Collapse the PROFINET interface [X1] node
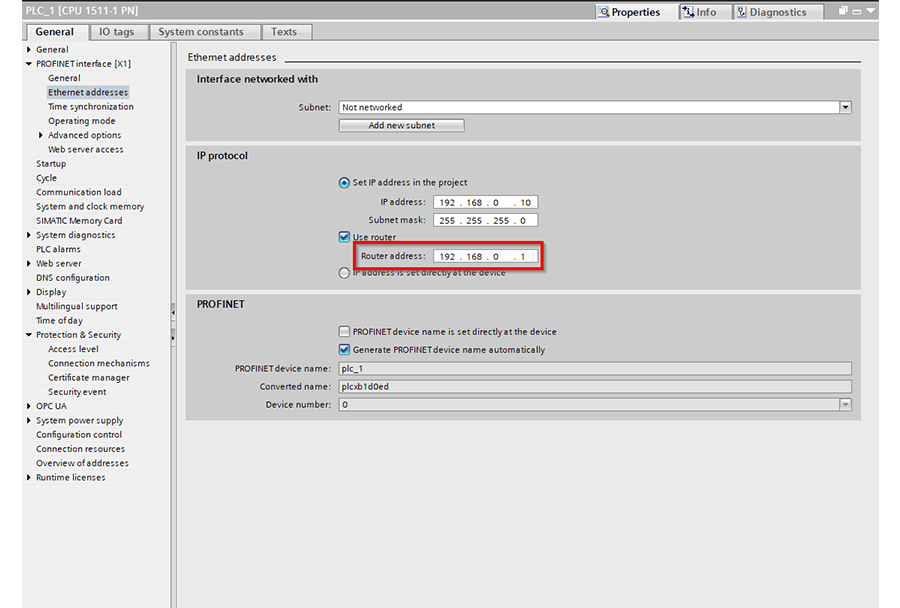 (x=29, y=64)
